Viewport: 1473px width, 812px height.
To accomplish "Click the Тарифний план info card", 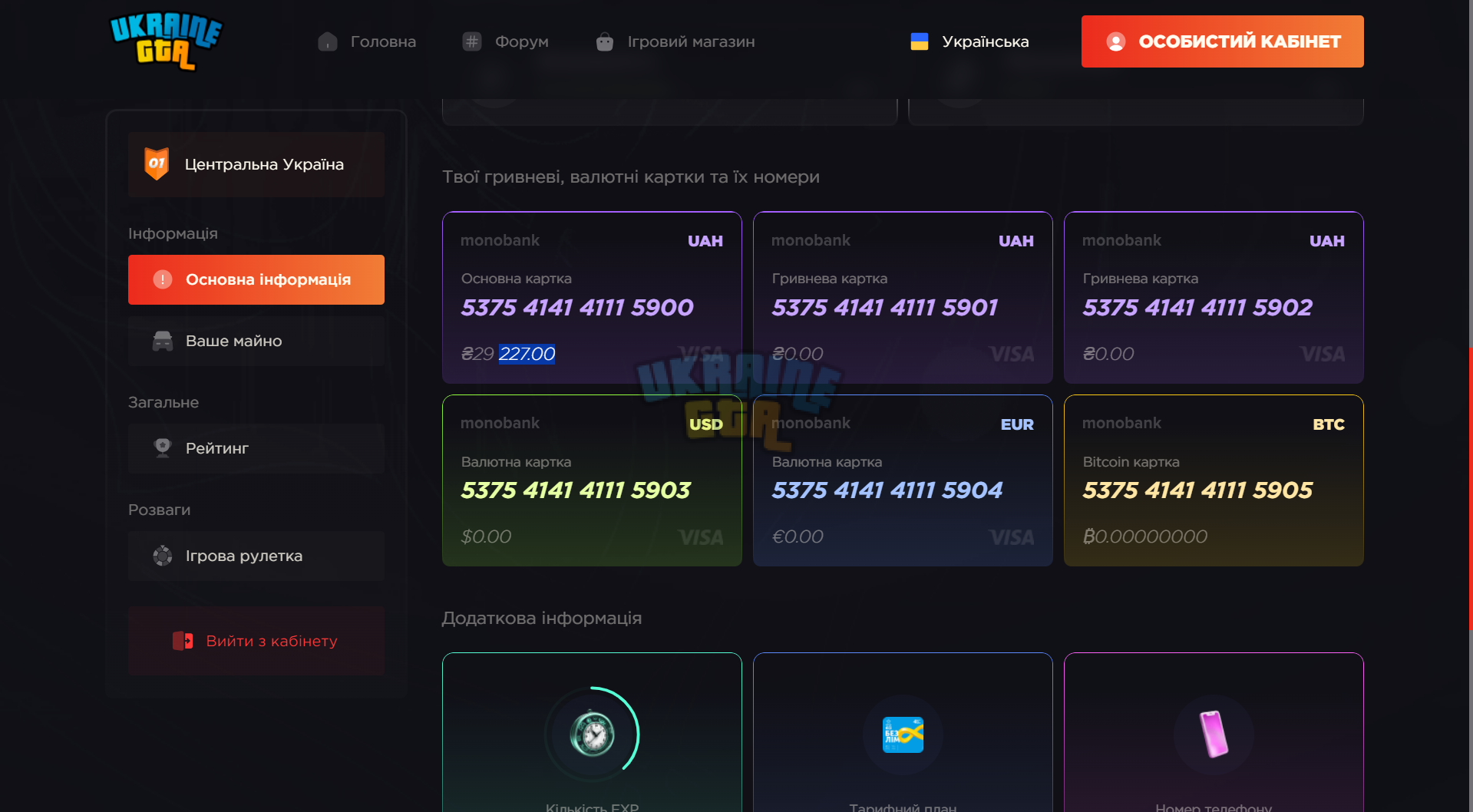I will (x=903, y=732).
